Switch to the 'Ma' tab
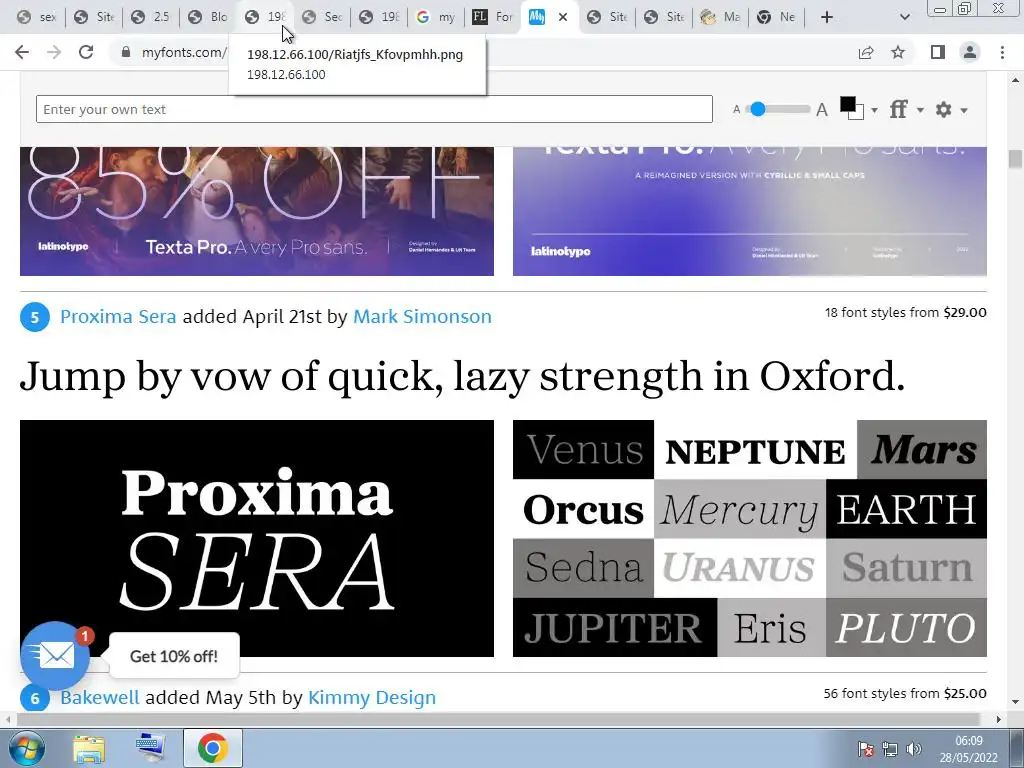This screenshot has height=768, width=1024. (x=720, y=17)
